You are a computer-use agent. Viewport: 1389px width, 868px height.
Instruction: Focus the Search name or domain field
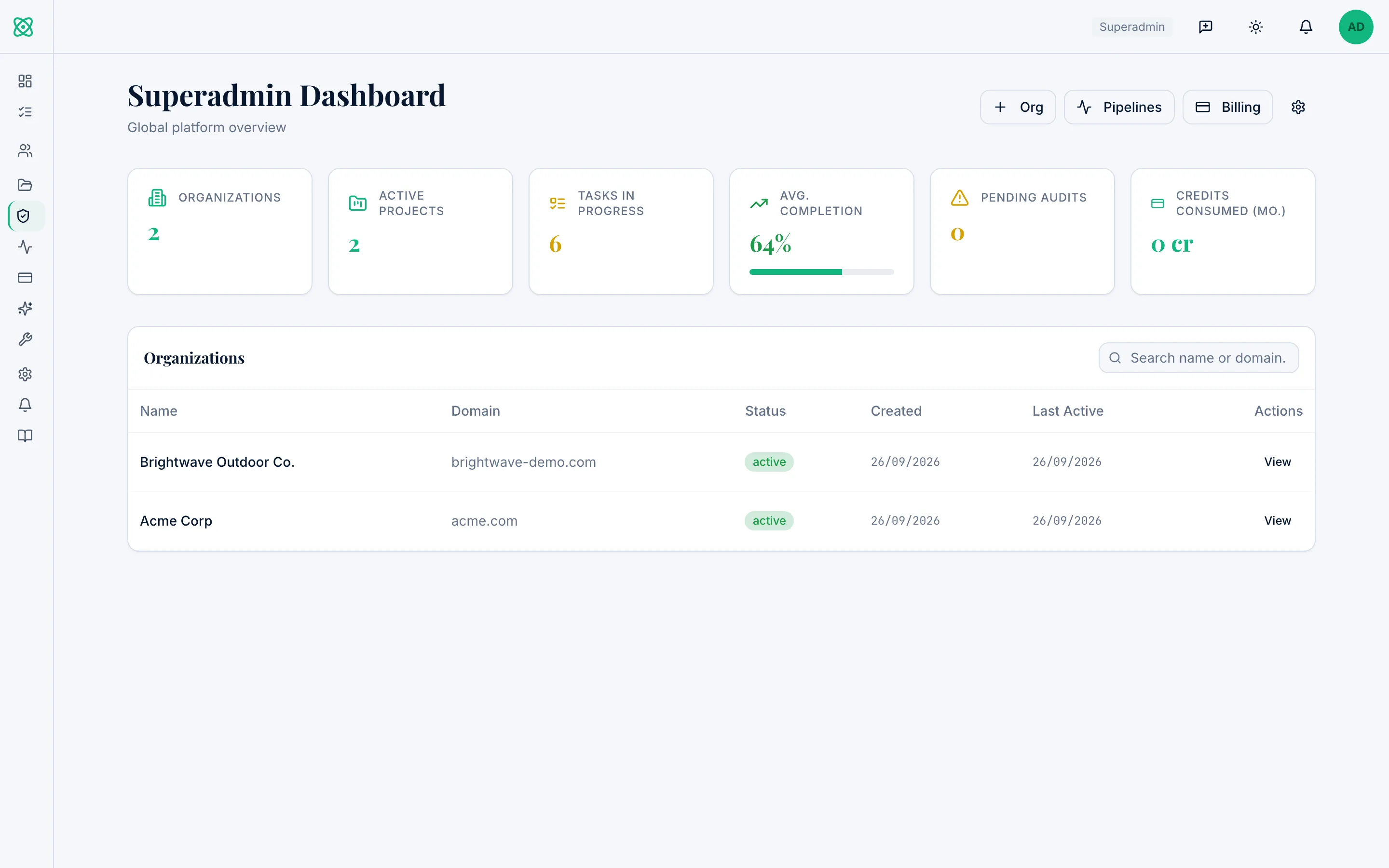click(1198, 358)
